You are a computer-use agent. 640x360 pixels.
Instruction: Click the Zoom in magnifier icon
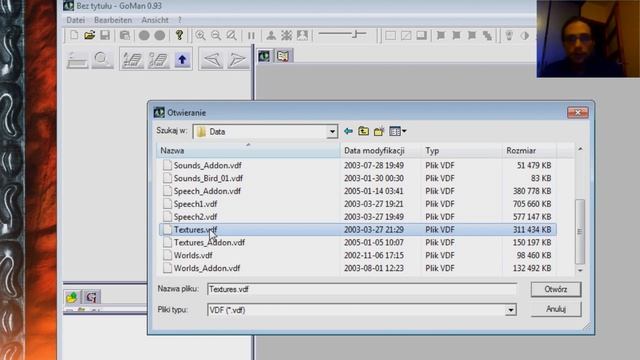point(200,36)
